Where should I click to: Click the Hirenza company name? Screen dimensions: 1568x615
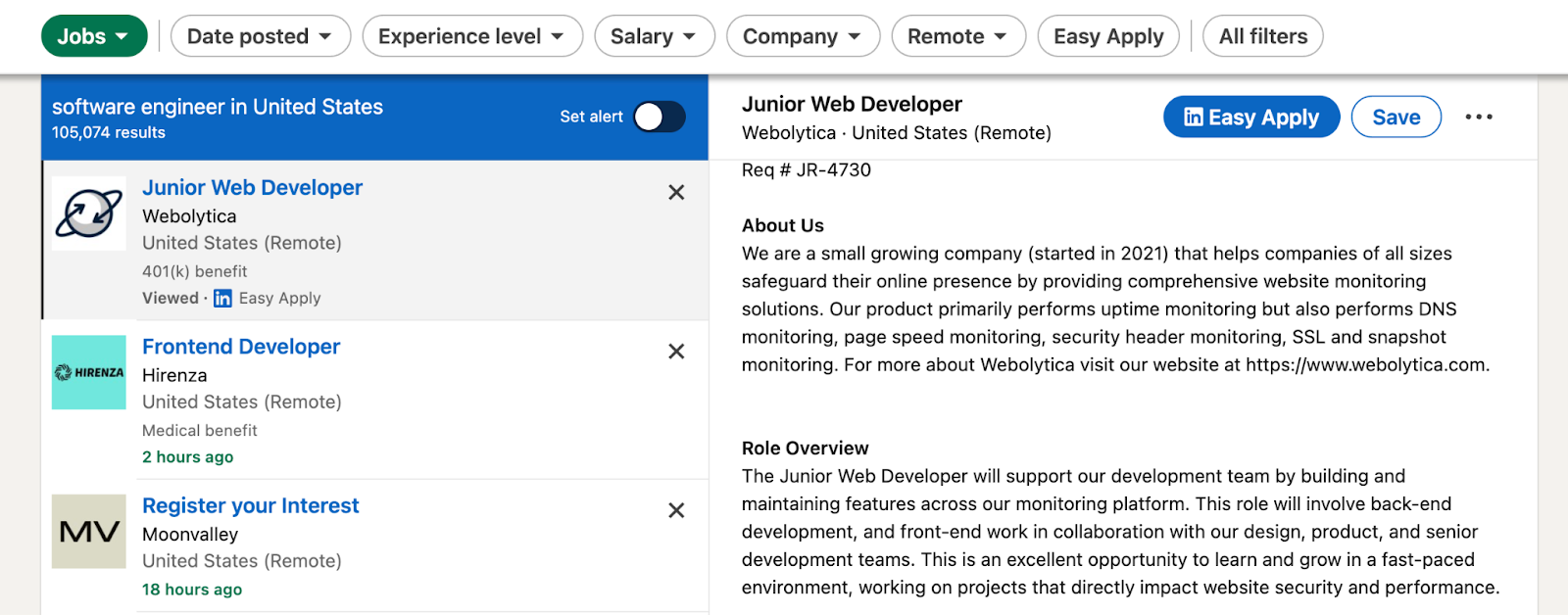click(x=174, y=375)
